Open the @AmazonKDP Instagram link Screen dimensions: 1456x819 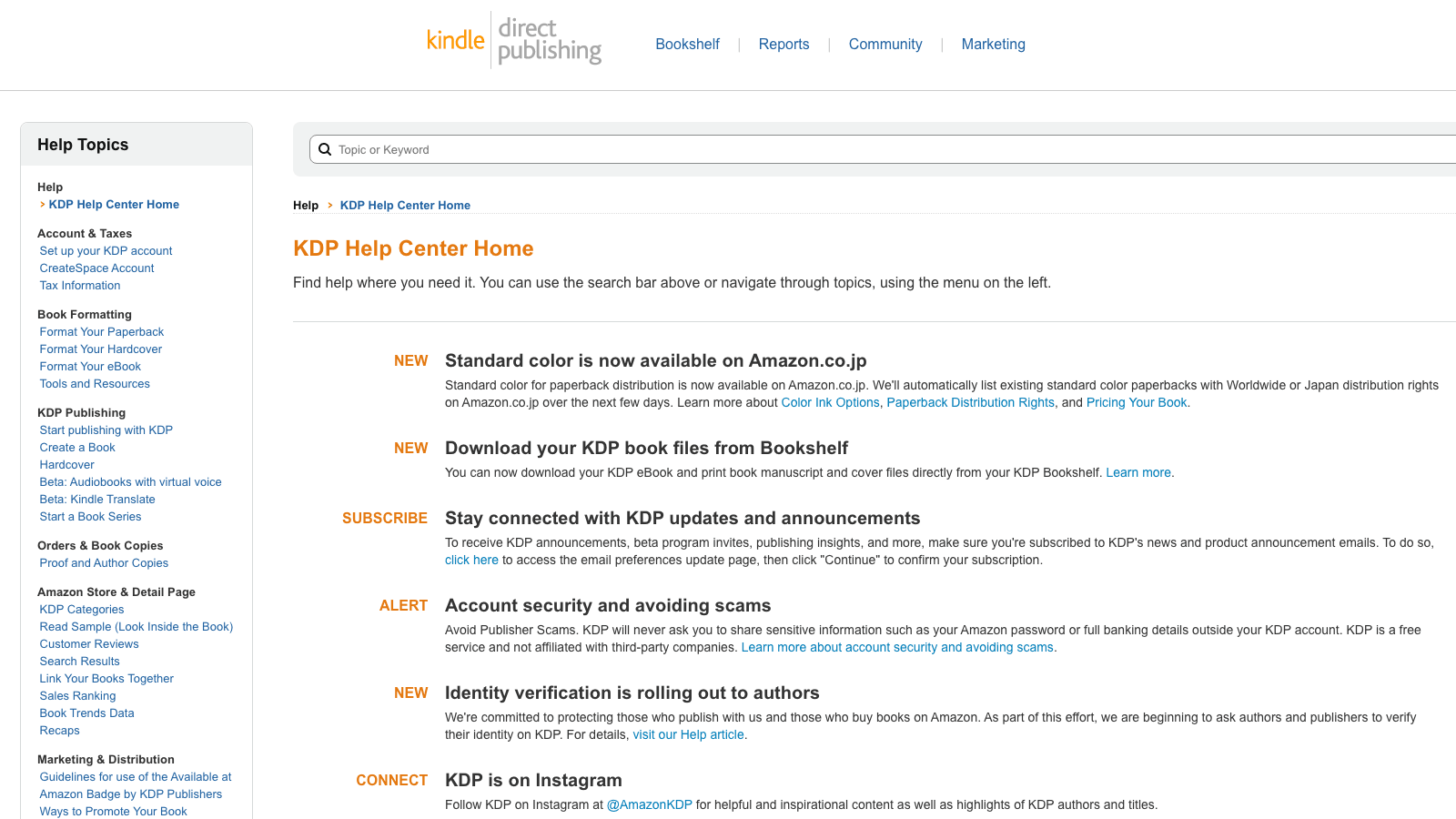pos(650,804)
